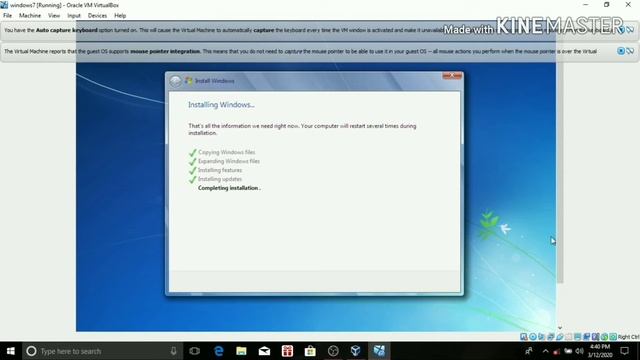This screenshot has height=360, width=640.
Task: Click the microphone icon in search box
Action: click(173, 351)
